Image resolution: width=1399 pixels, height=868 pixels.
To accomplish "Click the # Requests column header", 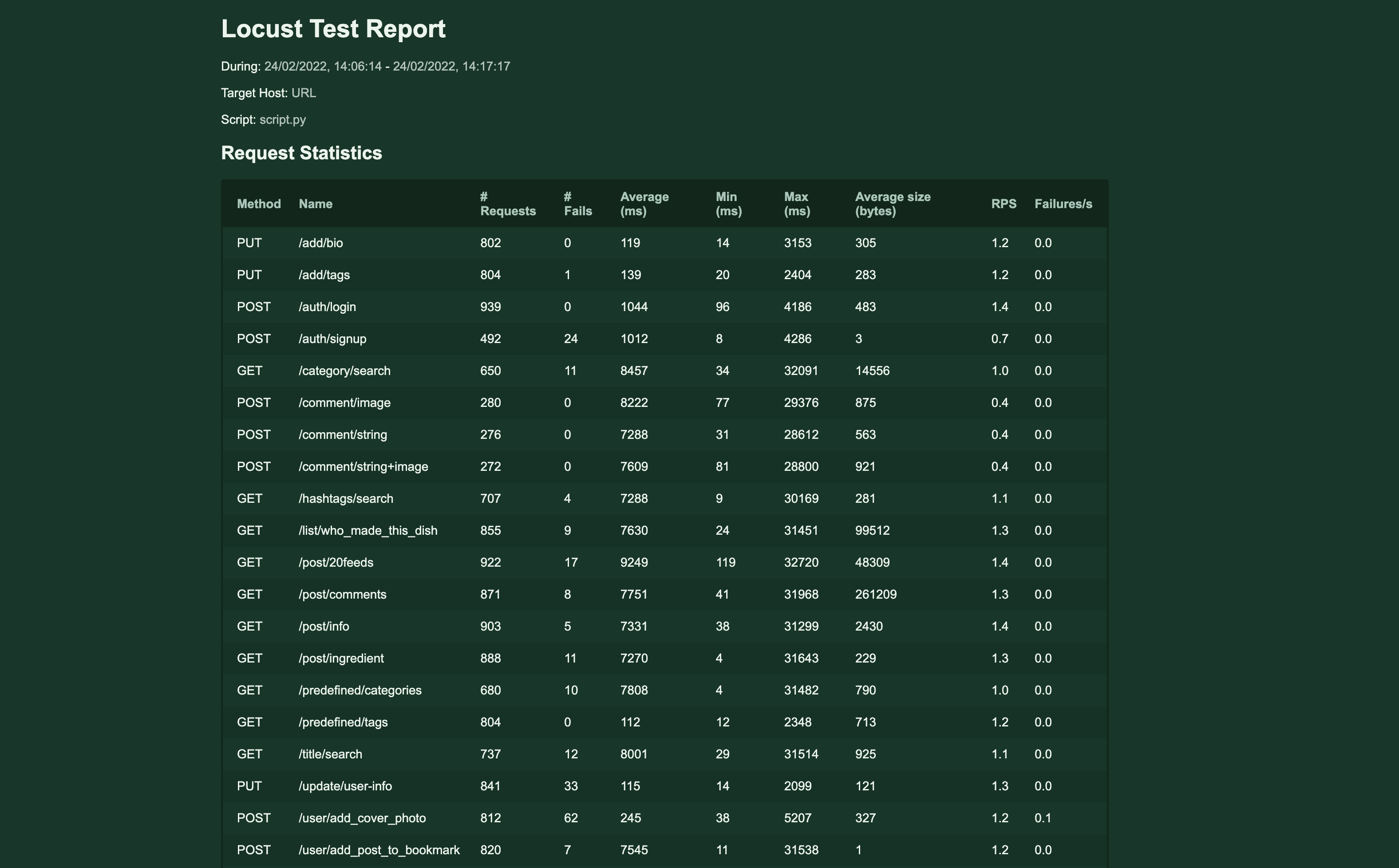I will point(508,204).
